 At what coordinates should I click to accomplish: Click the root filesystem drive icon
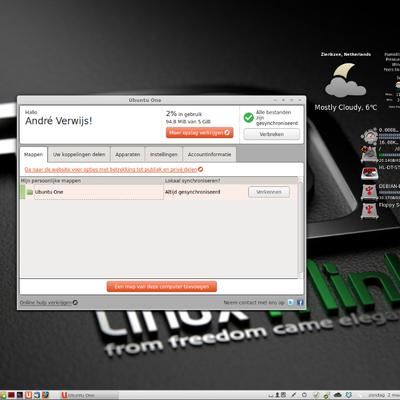point(369,154)
